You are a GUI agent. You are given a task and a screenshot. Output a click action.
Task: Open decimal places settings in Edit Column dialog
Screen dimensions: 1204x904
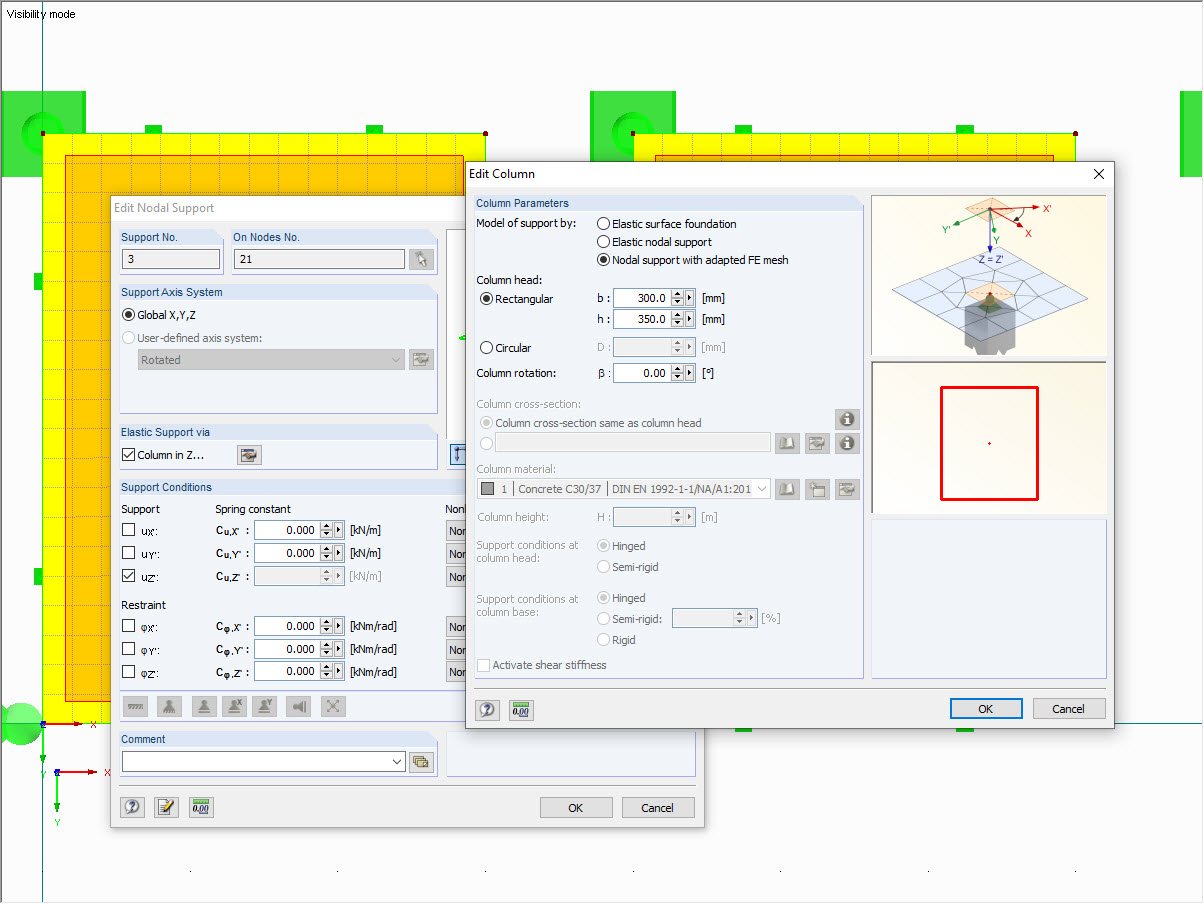521,709
